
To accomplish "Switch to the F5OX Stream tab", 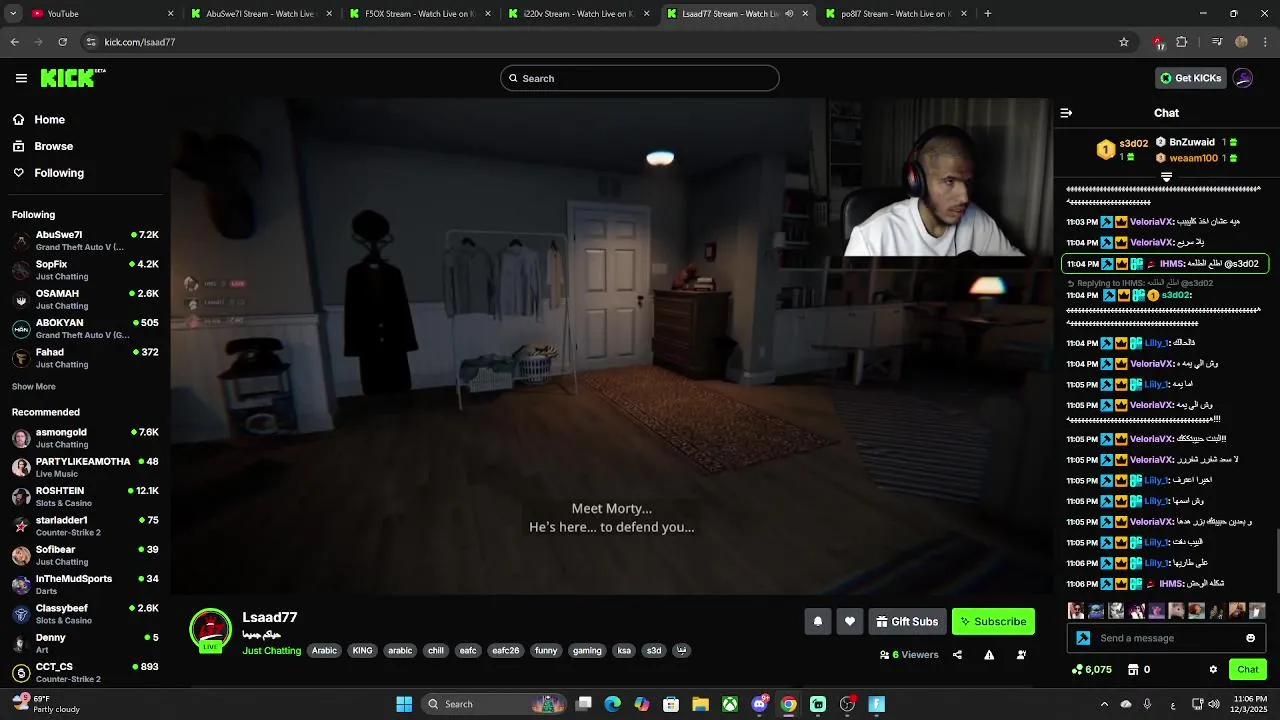I will (x=421, y=14).
